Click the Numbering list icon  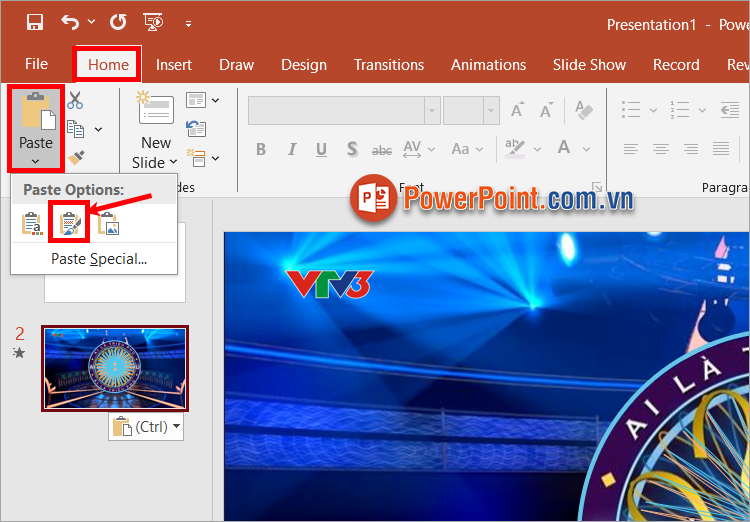pos(680,110)
